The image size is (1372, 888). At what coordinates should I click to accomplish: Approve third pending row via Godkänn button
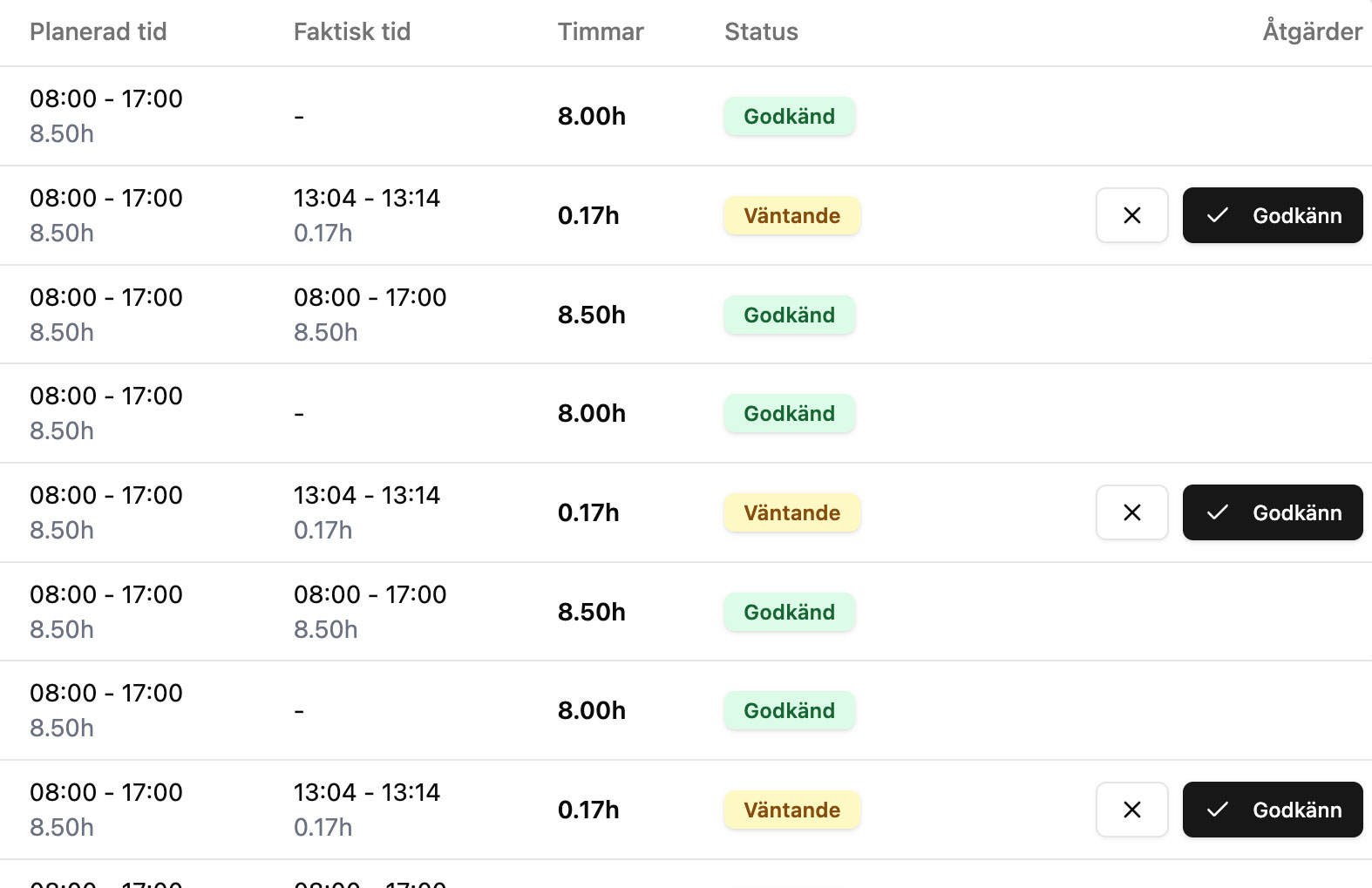tap(1272, 810)
